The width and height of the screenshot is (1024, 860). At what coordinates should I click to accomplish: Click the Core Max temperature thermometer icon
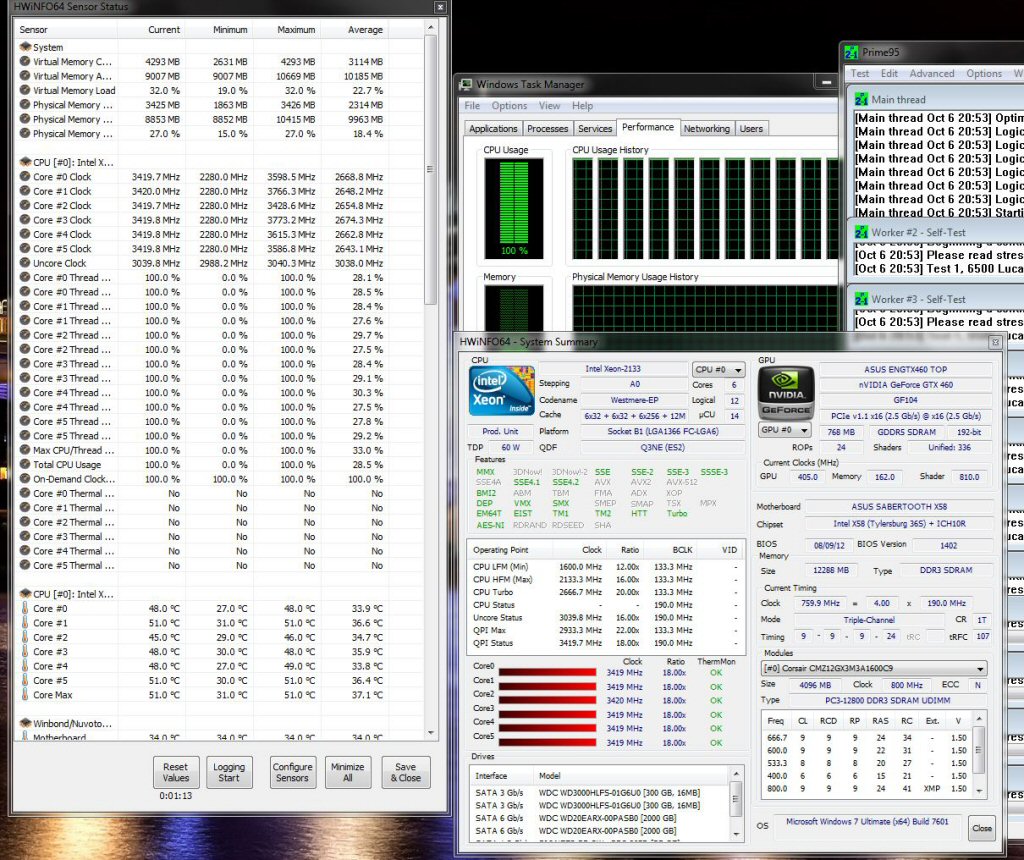point(25,695)
